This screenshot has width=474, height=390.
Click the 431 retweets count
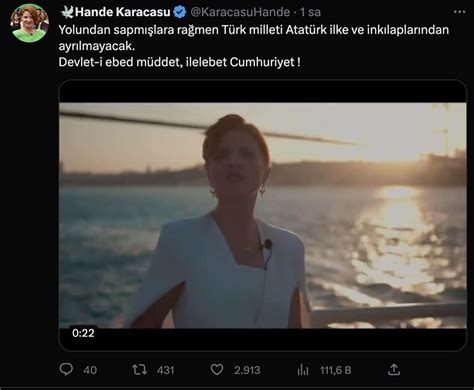[x=166, y=370]
